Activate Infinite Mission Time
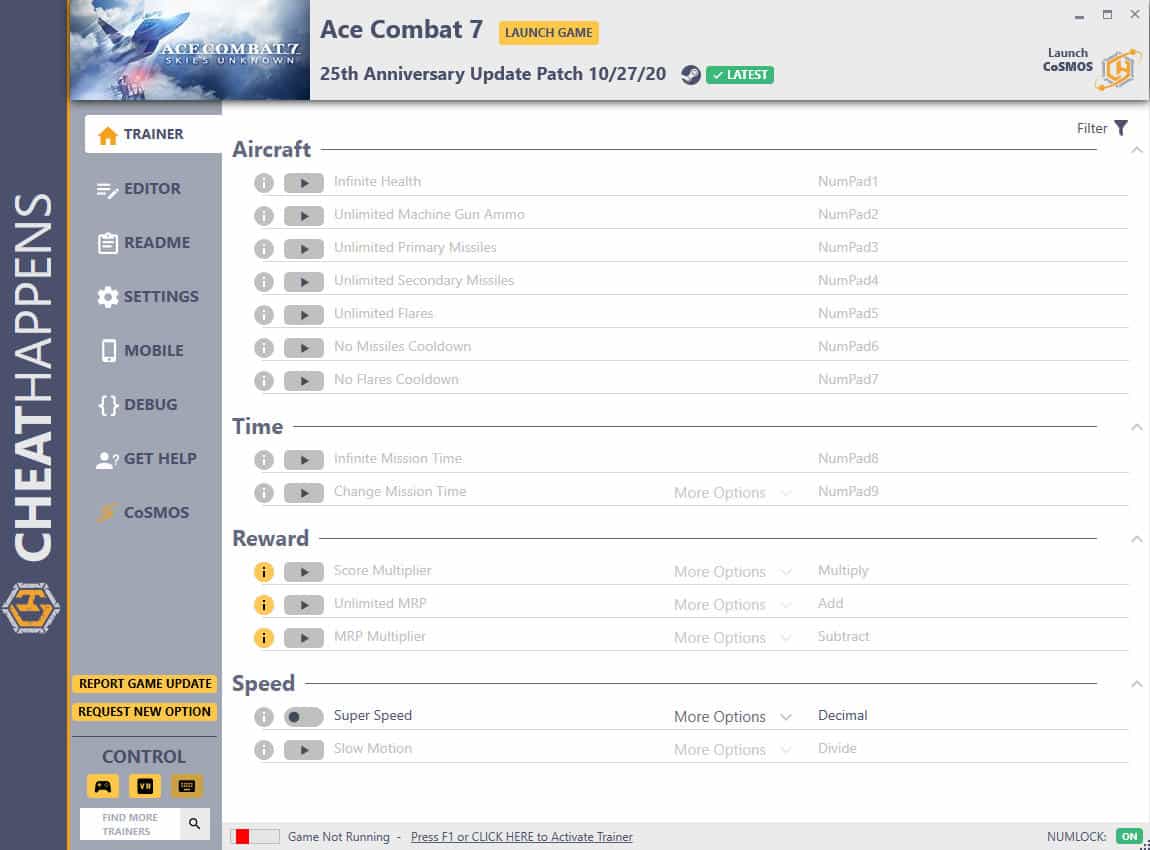Viewport: 1150px width, 850px height. (304, 460)
